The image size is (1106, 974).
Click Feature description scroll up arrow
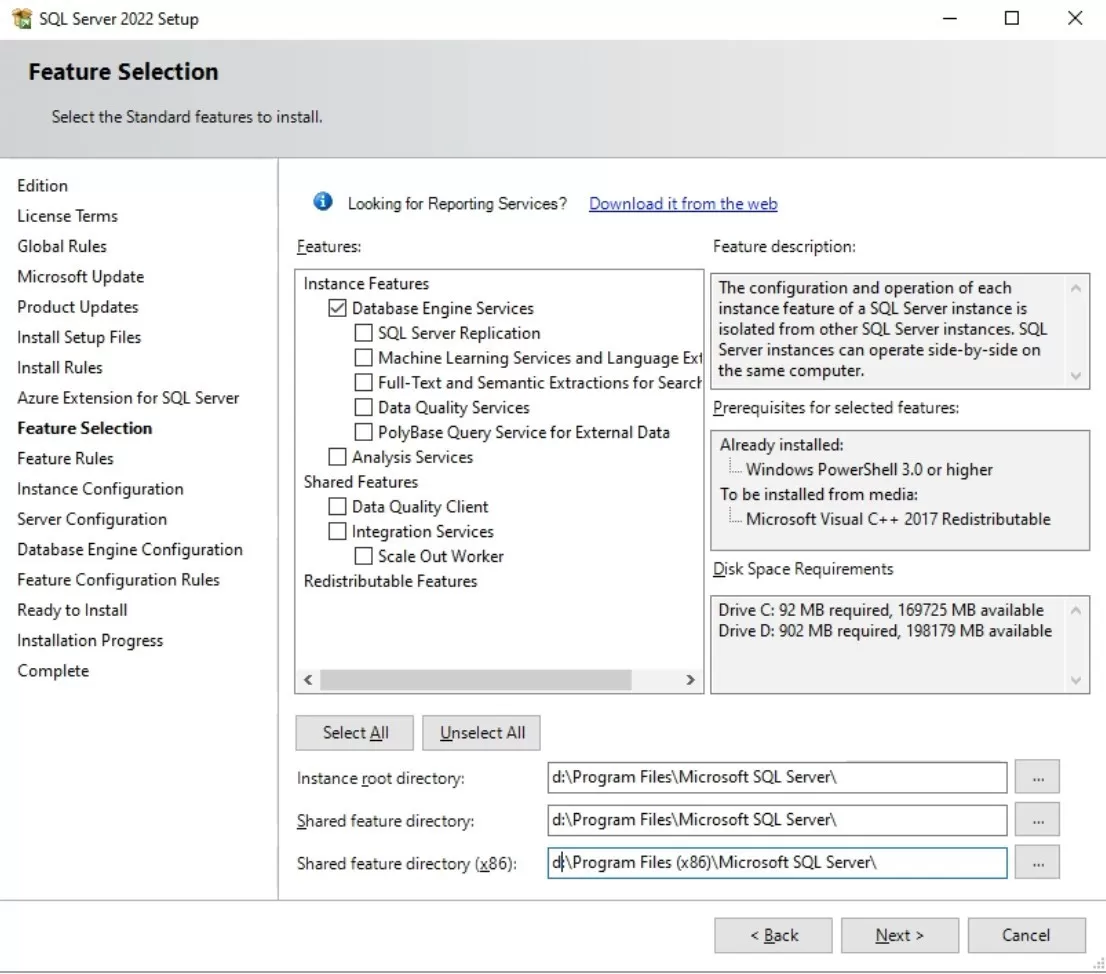click(x=1076, y=288)
